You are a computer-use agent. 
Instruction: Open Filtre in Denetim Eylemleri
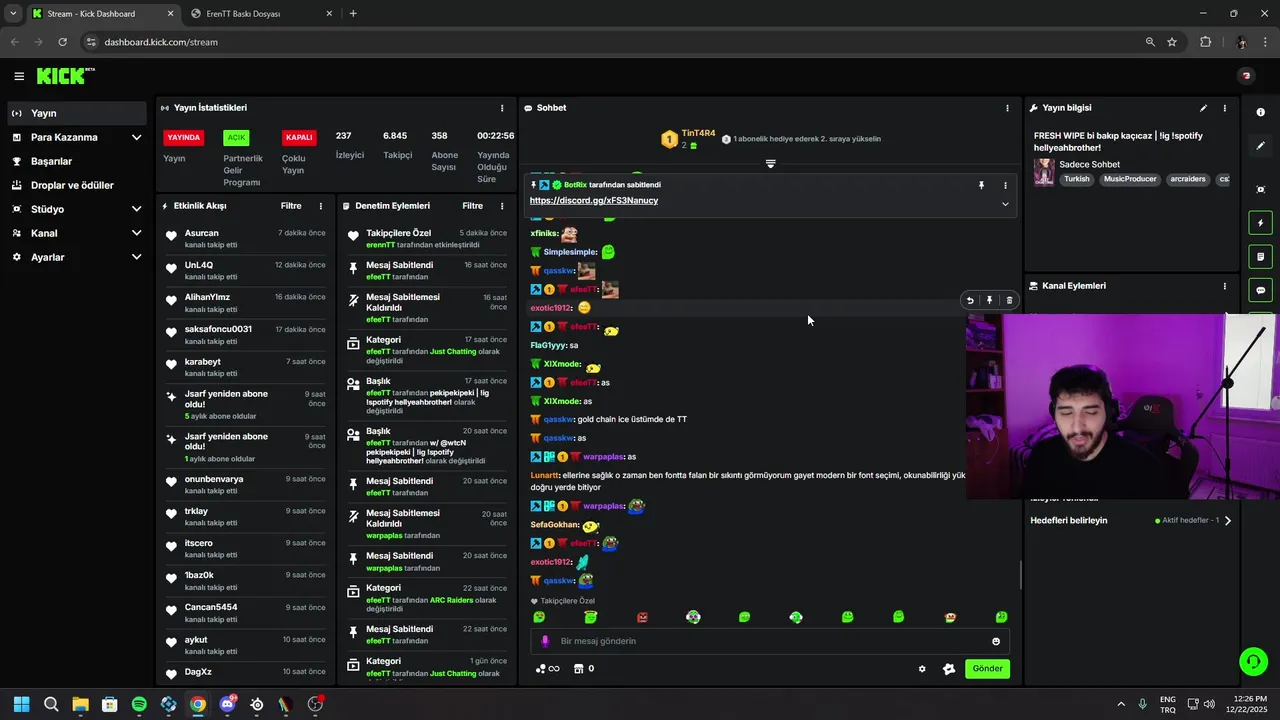pos(473,206)
